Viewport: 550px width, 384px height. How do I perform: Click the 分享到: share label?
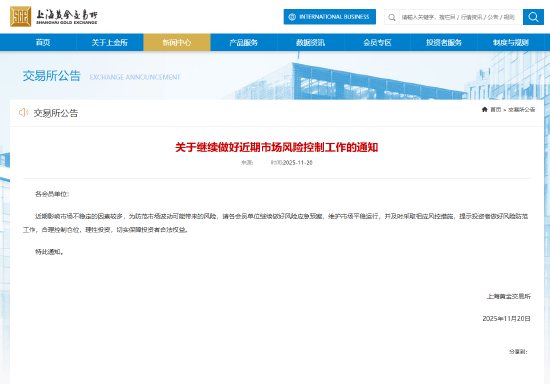(518, 352)
